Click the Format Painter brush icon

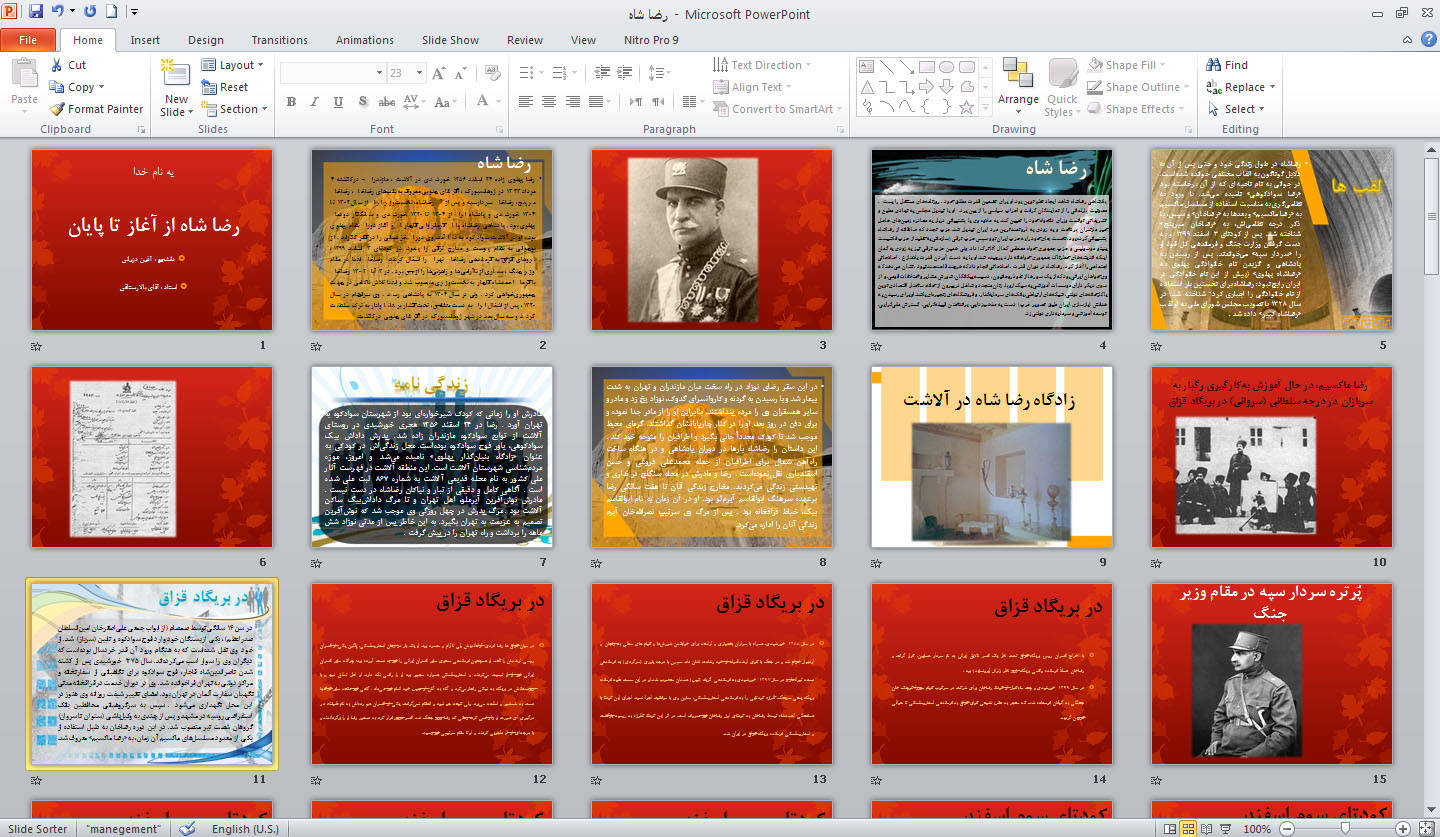click(58, 109)
